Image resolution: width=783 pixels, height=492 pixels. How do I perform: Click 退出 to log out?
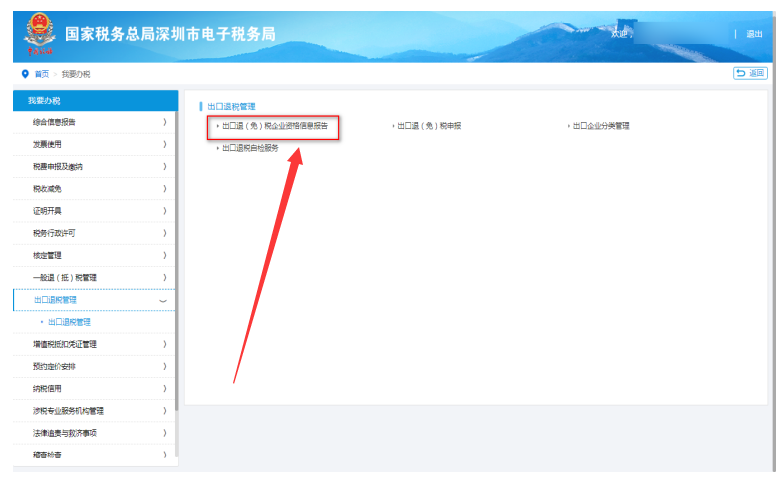point(753,35)
